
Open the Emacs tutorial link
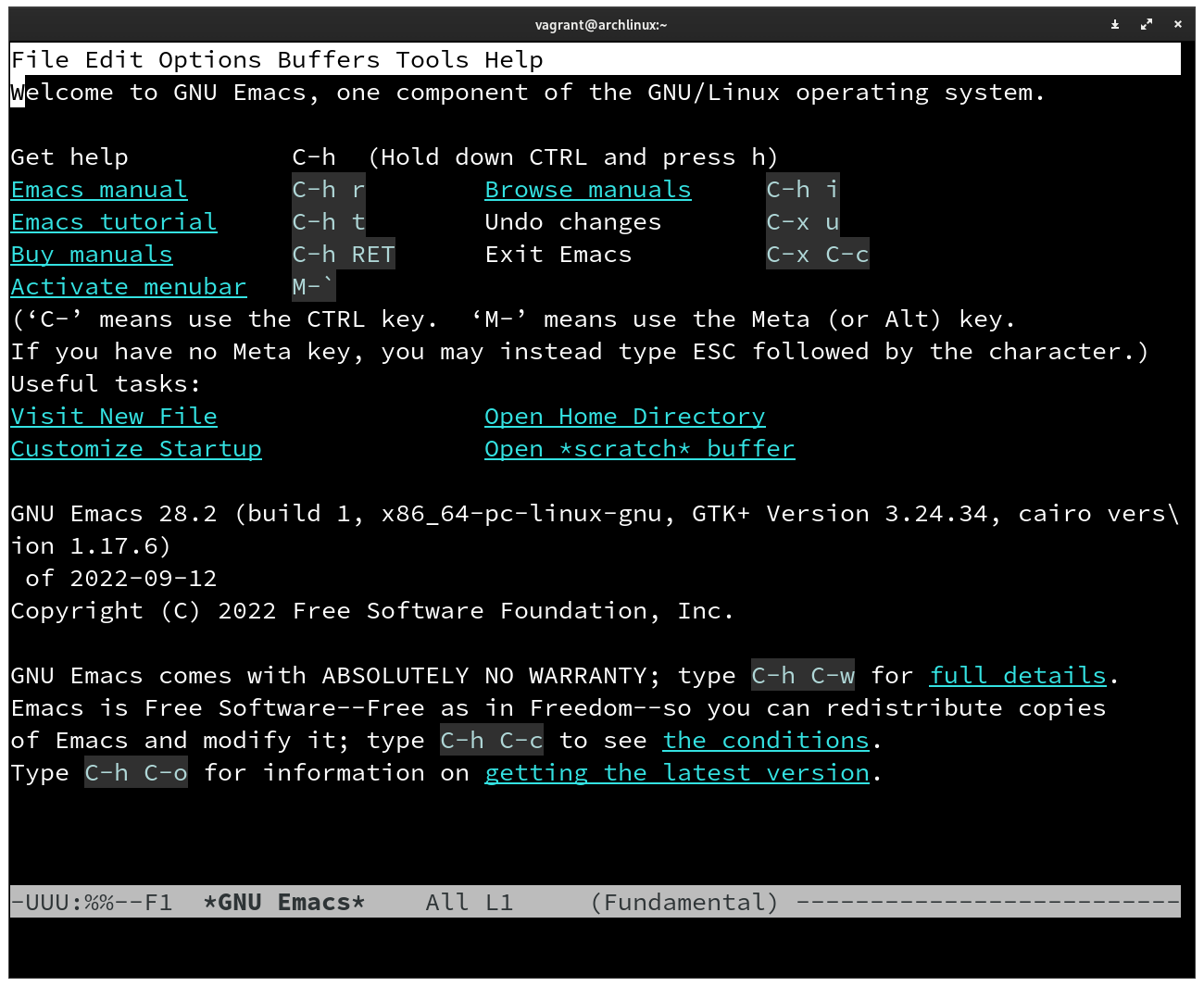pyautogui.click(x=114, y=222)
